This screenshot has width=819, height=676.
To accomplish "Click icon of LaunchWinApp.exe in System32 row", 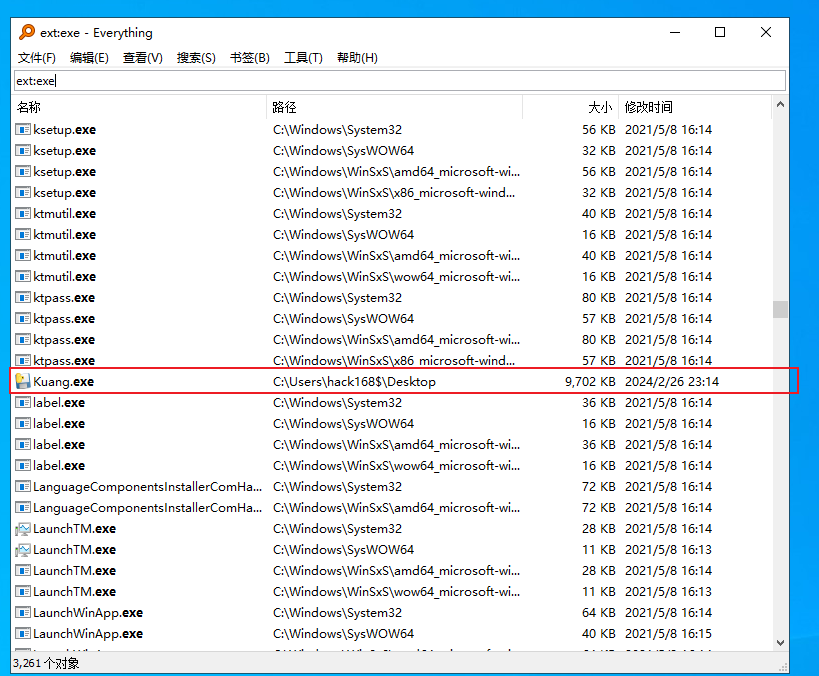I will 22,613.
